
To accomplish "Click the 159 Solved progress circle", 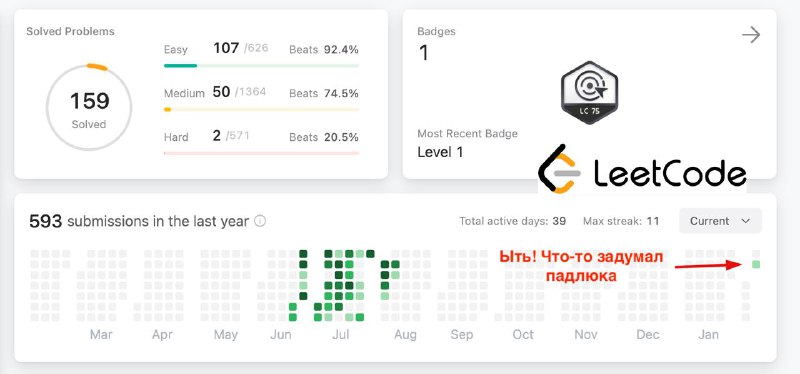I will pos(89,108).
